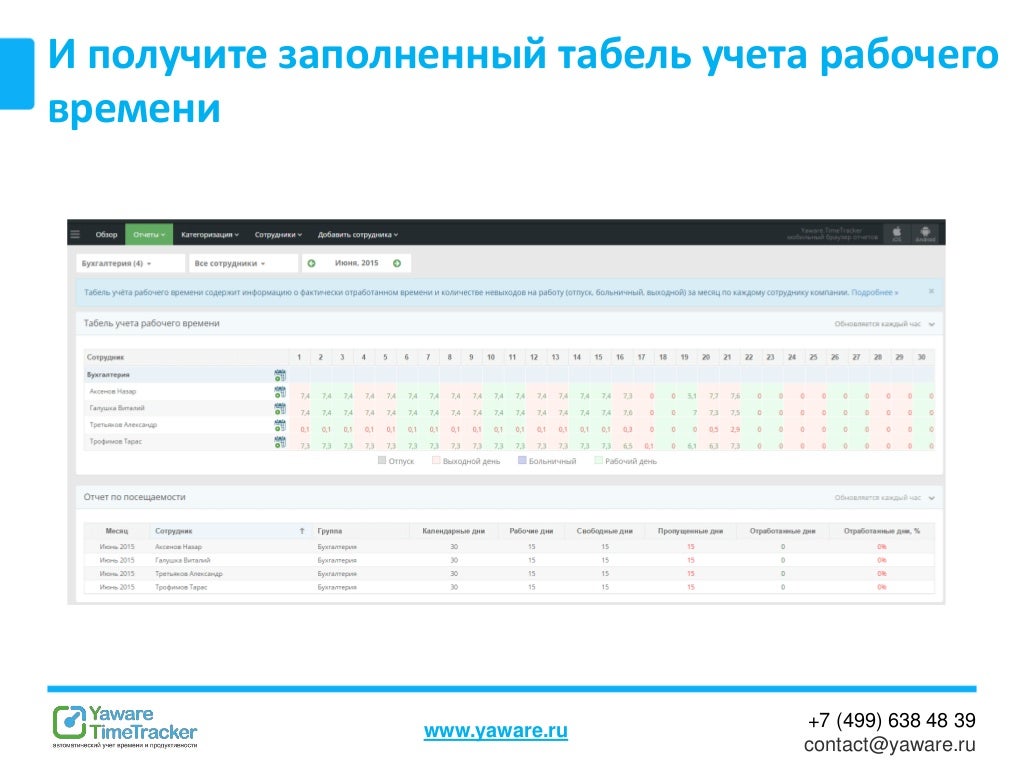The image size is (1024, 768).
Task: Select Галушка Виталий in timesheet table
Action: point(117,408)
